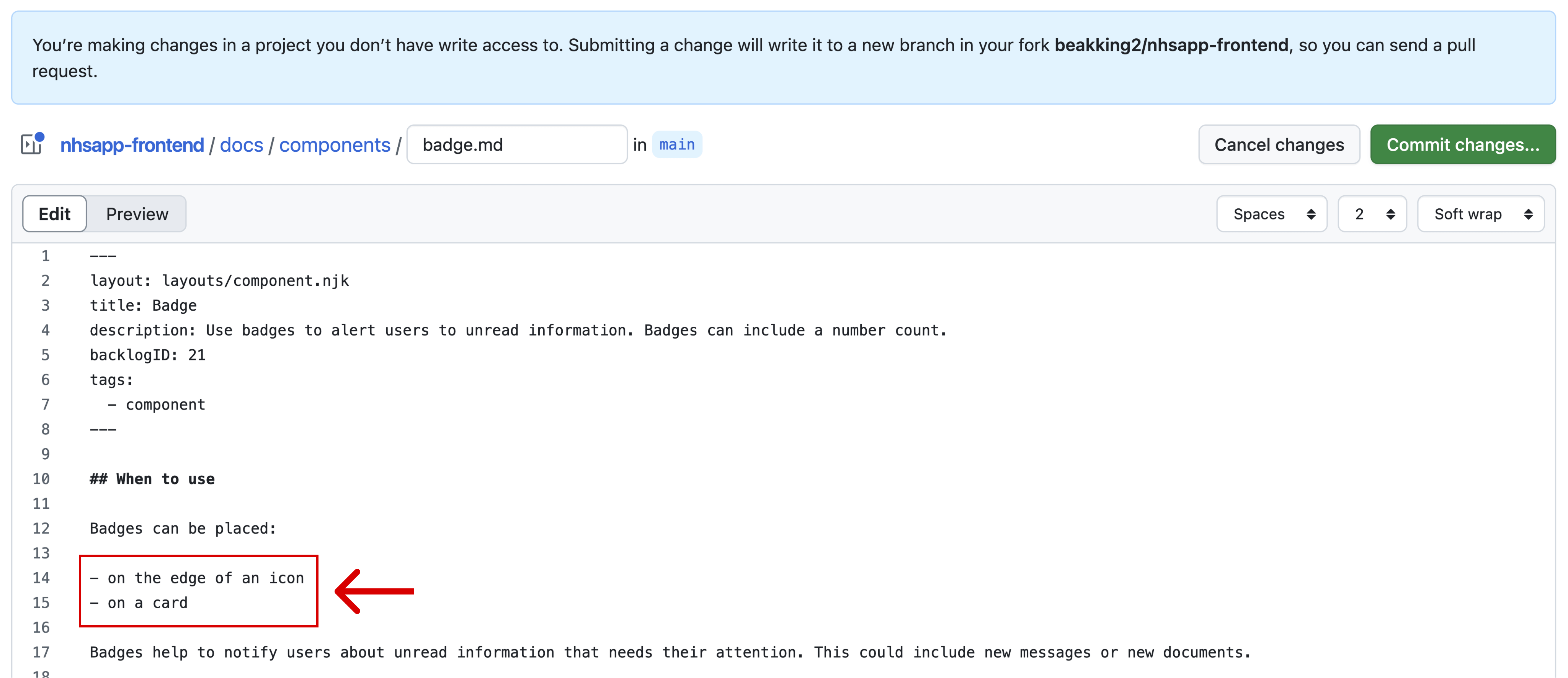
Task: Switch to the Preview tab
Action: pos(137,213)
